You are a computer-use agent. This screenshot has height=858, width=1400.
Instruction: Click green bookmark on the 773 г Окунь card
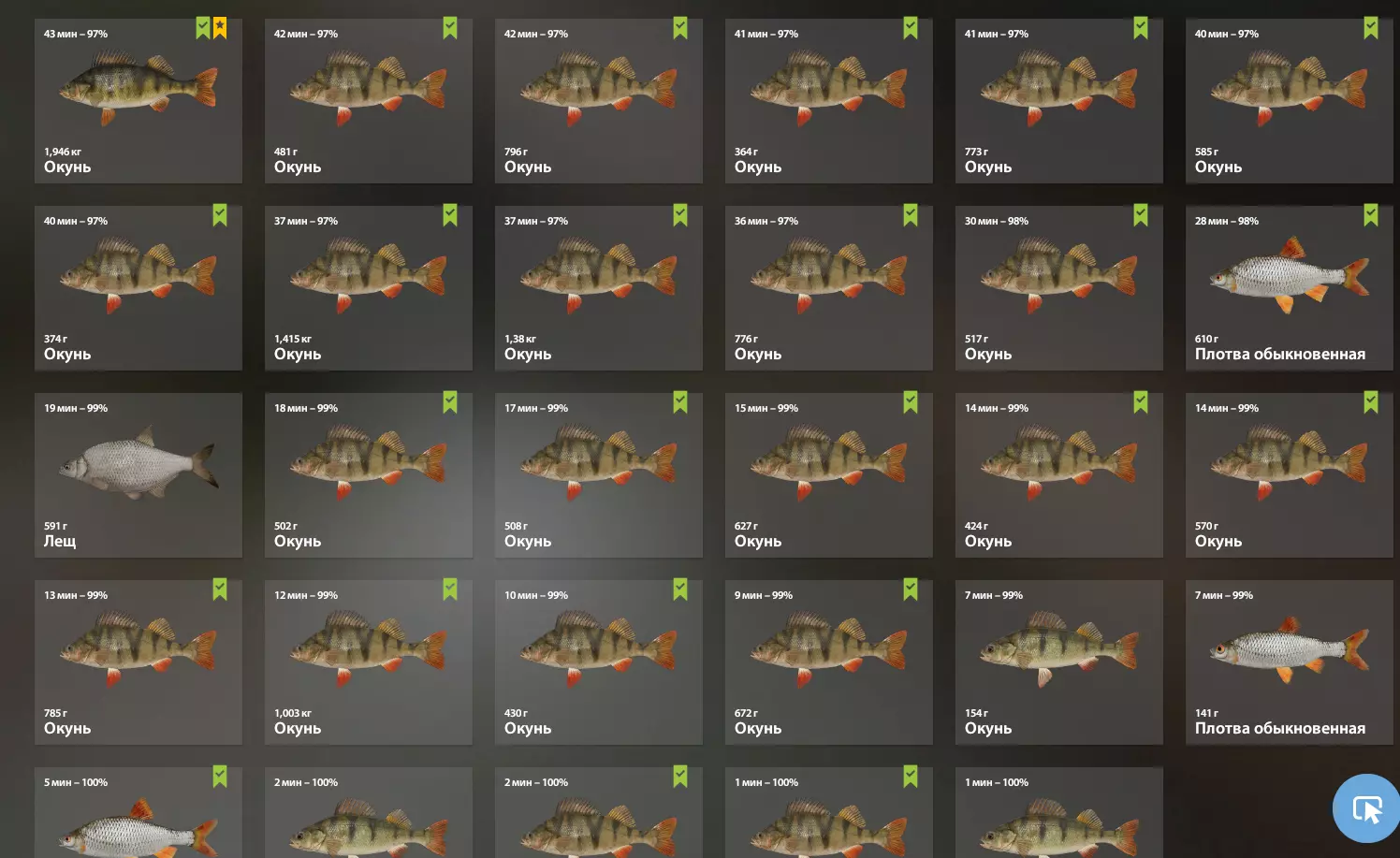coord(1141,28)
